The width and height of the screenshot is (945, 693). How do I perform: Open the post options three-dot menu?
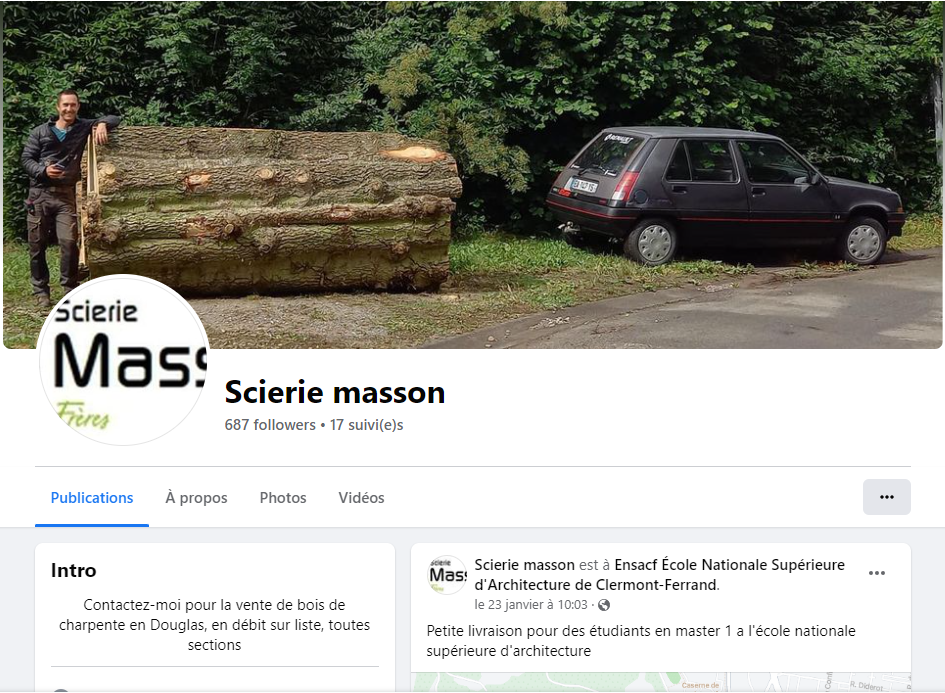(876, 573)
